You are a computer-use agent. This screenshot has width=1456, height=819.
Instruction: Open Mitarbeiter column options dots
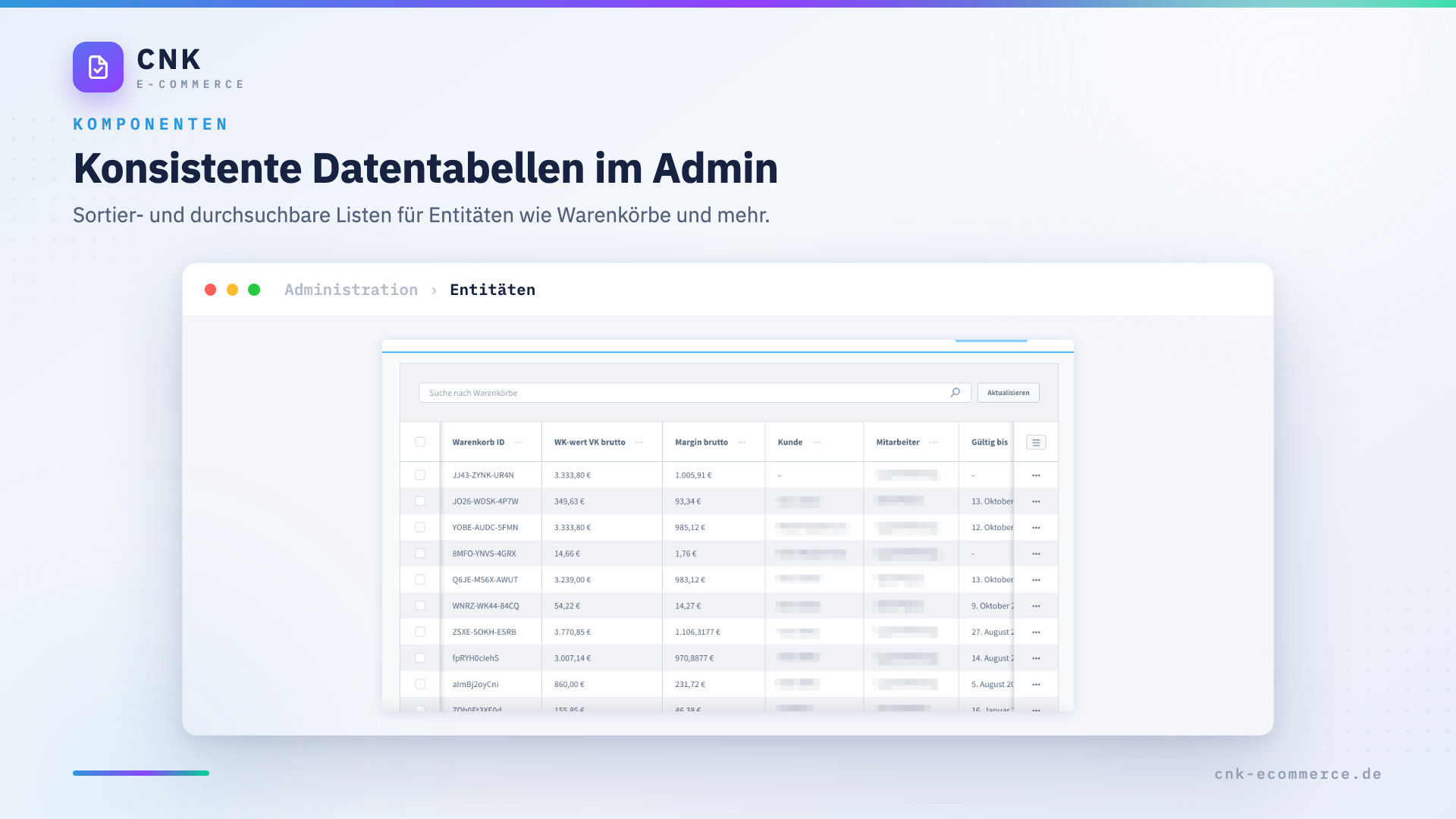tap(934, 442)
